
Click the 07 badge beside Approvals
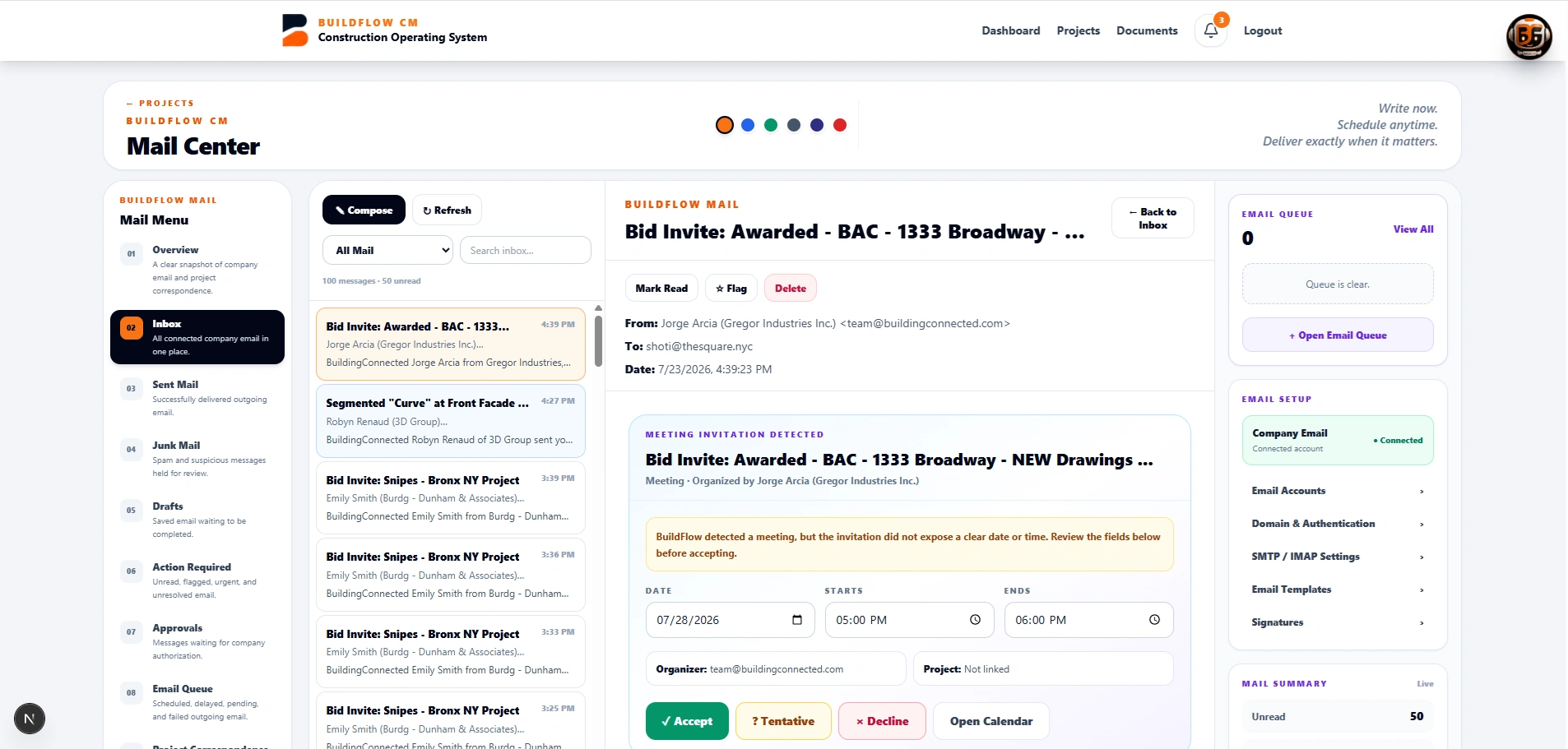pos(131,632)
